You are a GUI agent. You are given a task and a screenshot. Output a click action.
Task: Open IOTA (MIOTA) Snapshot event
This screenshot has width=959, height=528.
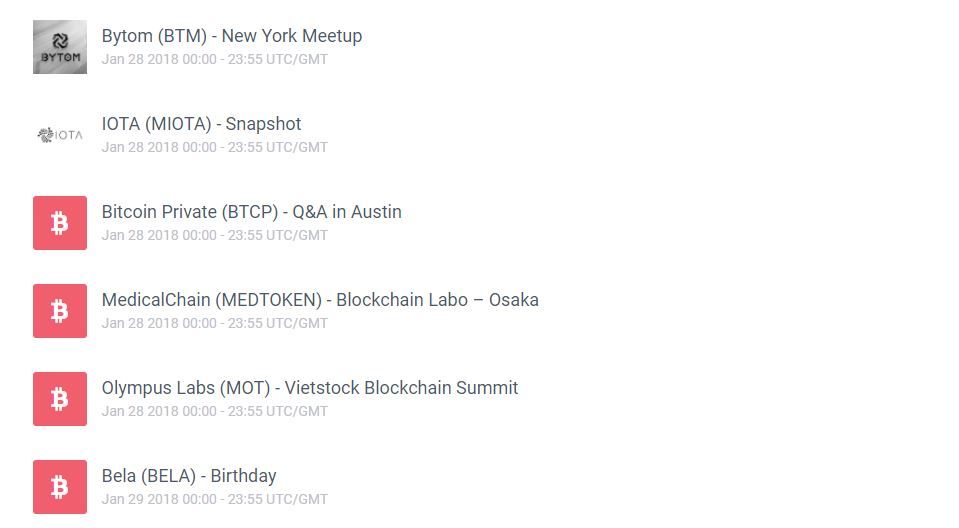click(201, 124)
